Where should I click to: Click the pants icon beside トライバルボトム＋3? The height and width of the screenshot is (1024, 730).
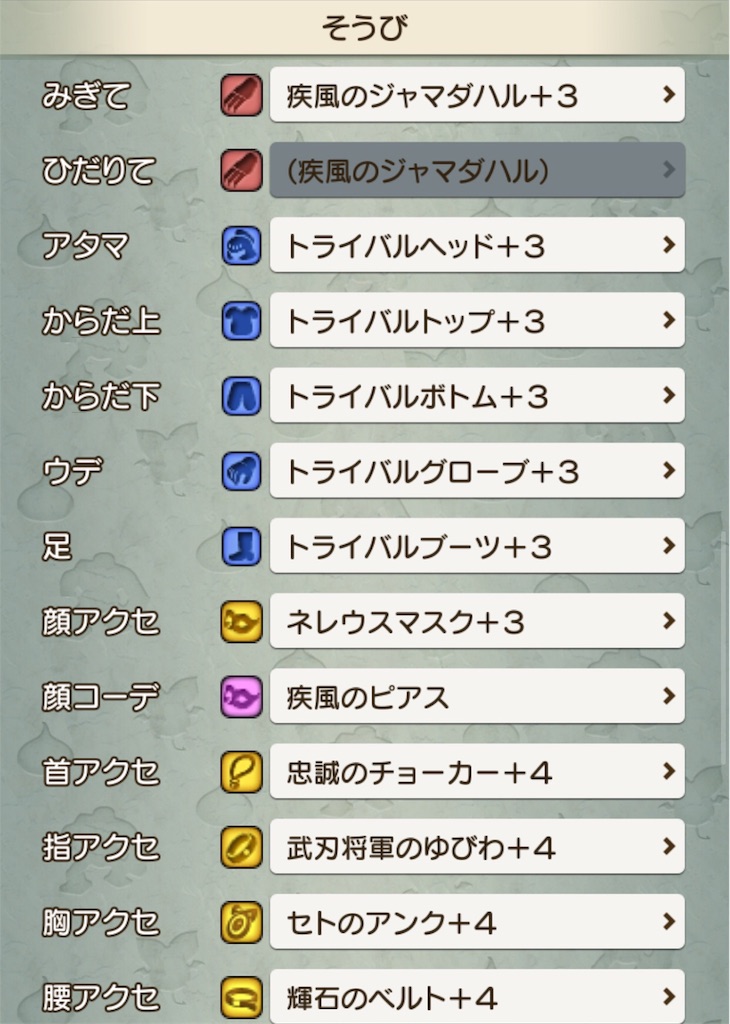point(241,396)
